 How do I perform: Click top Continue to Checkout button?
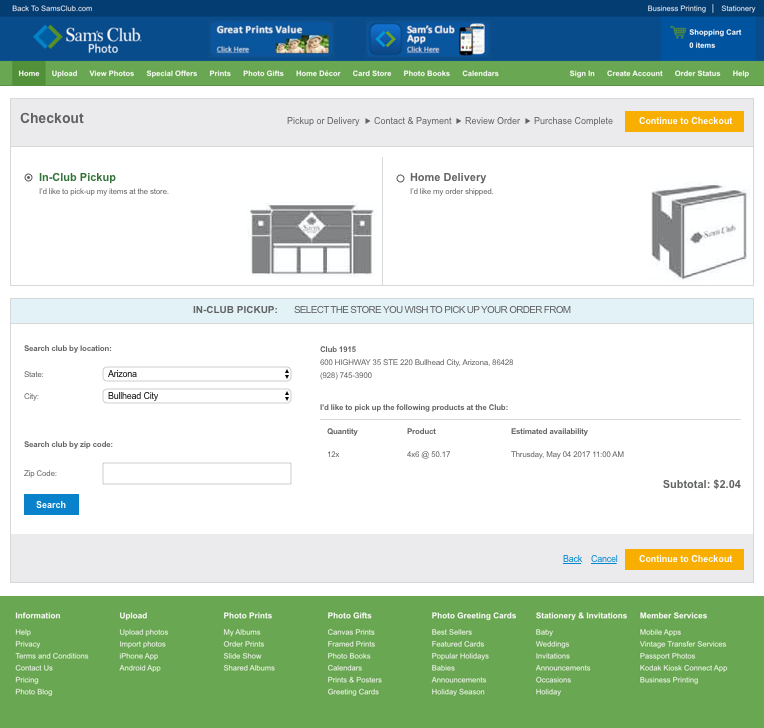point(684,121)
